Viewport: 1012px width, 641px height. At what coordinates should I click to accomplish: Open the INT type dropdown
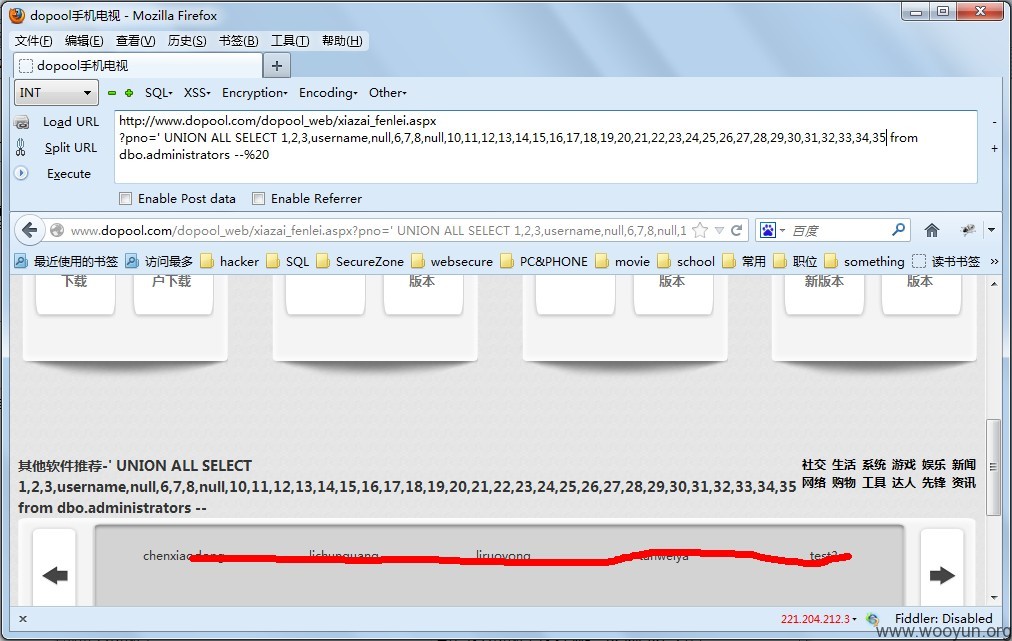click(x=56, y=92)
